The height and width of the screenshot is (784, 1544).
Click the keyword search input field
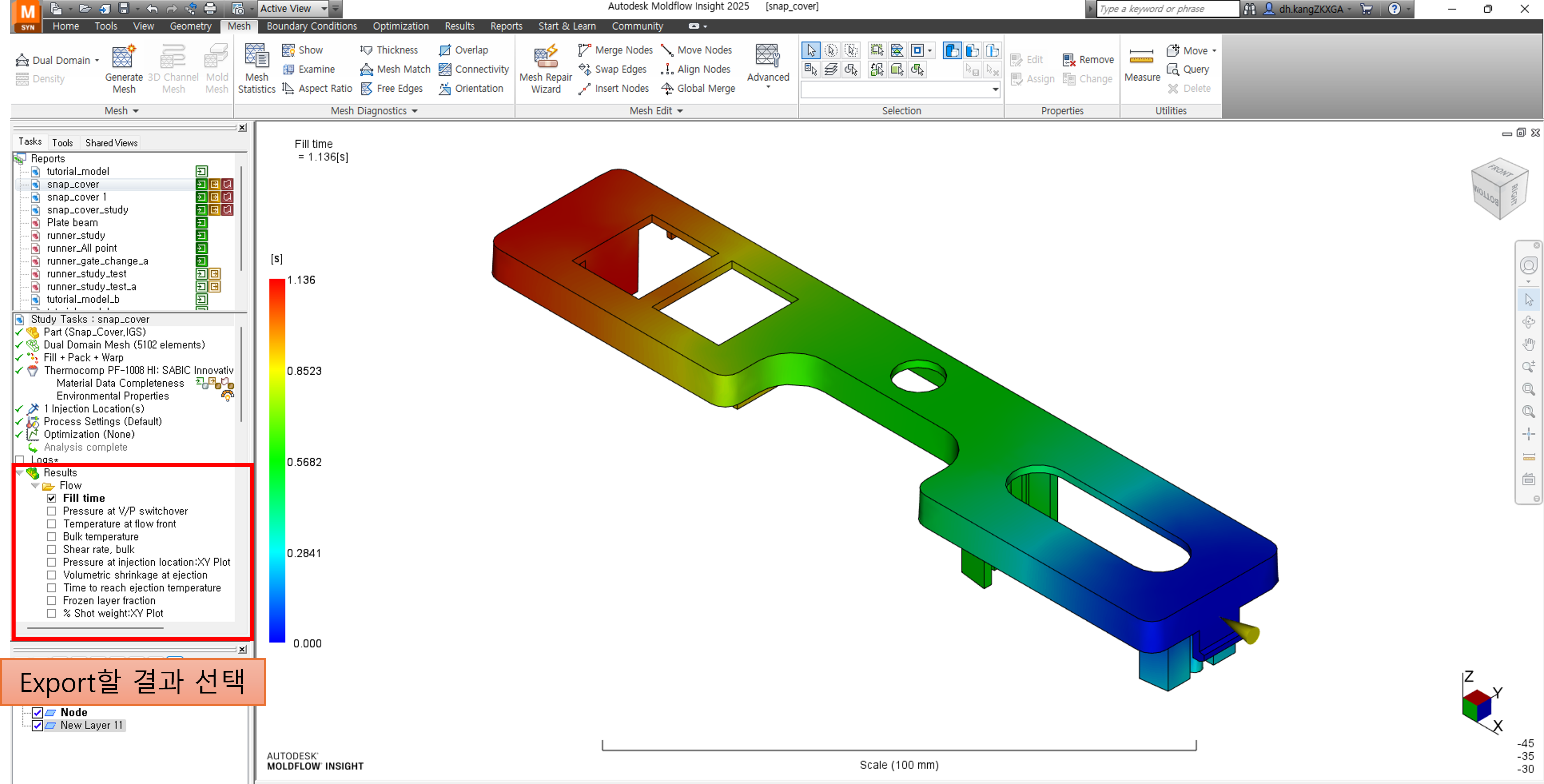tap(1167, 9)
